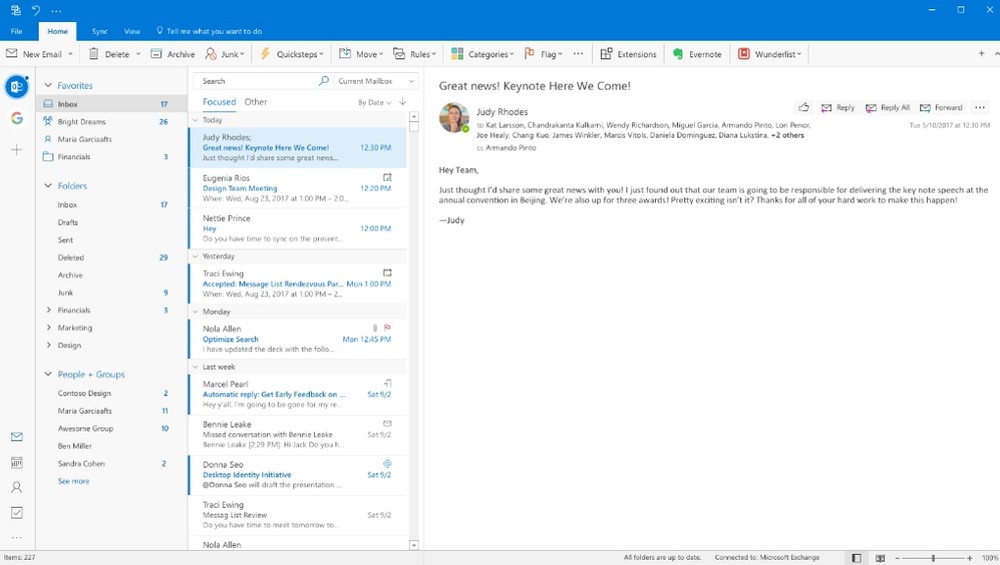Open Evernote add-in from the ribbon
1000x565 pixels.
(697, 54)
